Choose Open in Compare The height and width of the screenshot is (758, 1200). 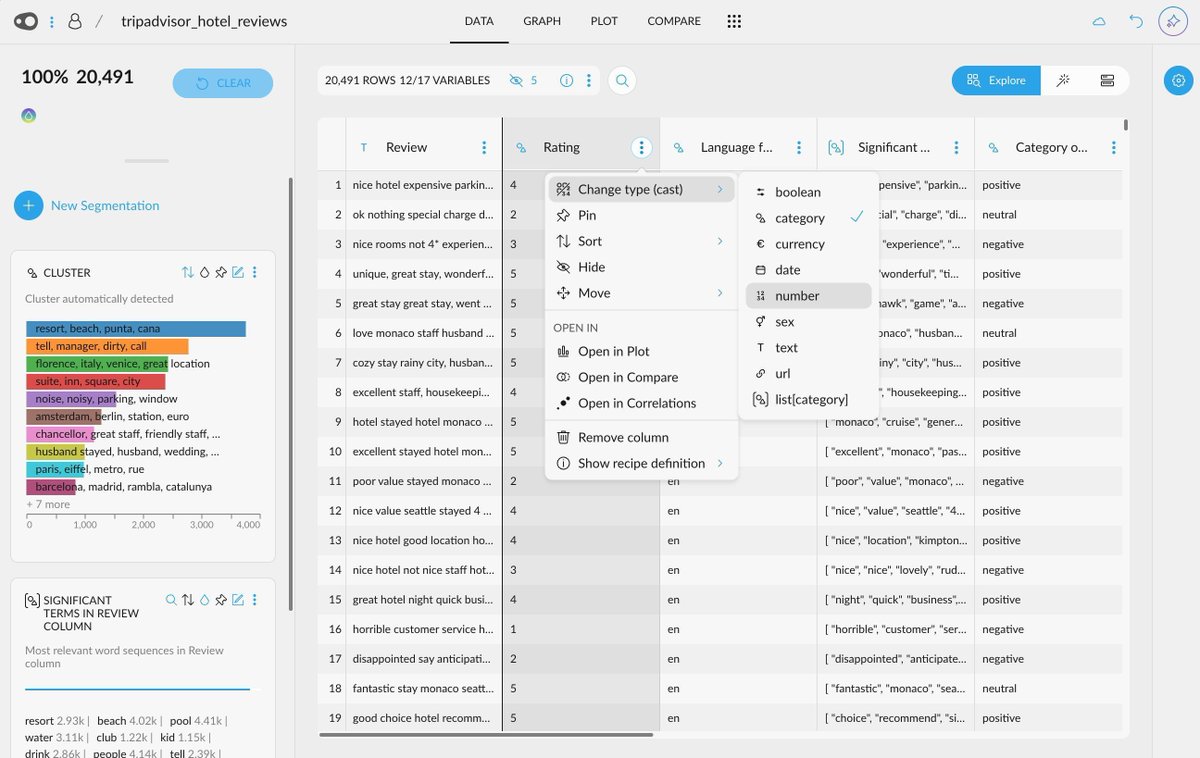(641, 377)
